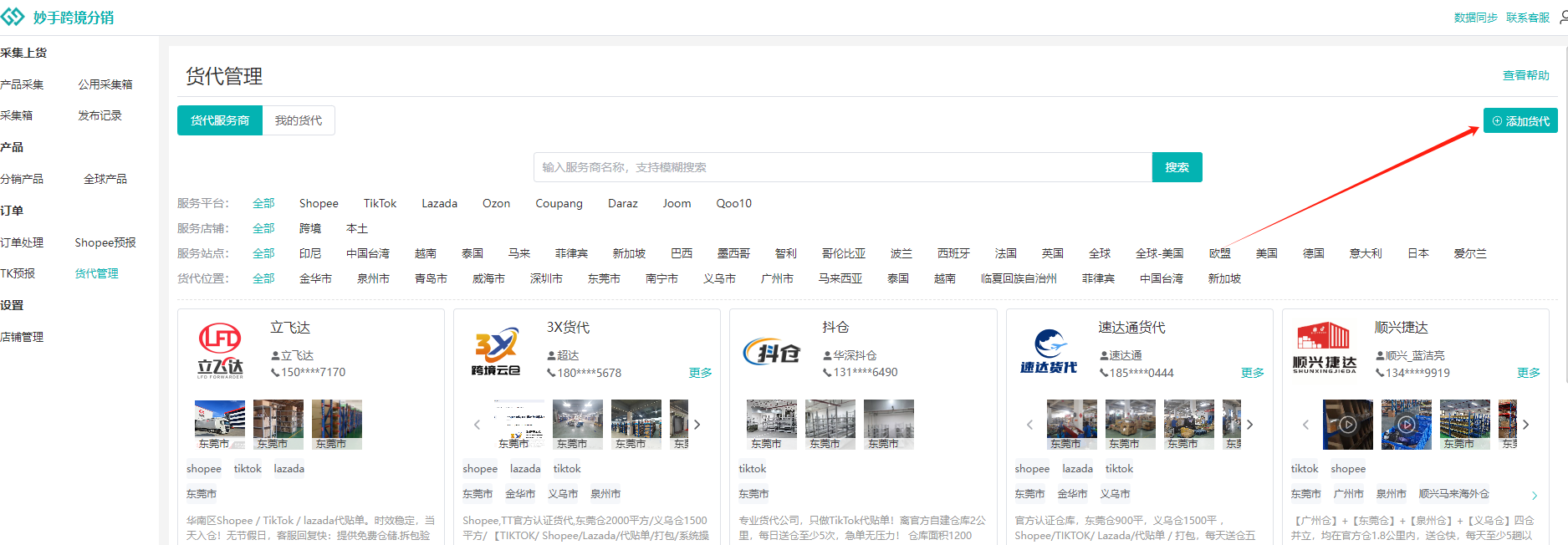Click the 搜索 button
This screenshot has width=1568, height=545.
(x=1177, y=167)
